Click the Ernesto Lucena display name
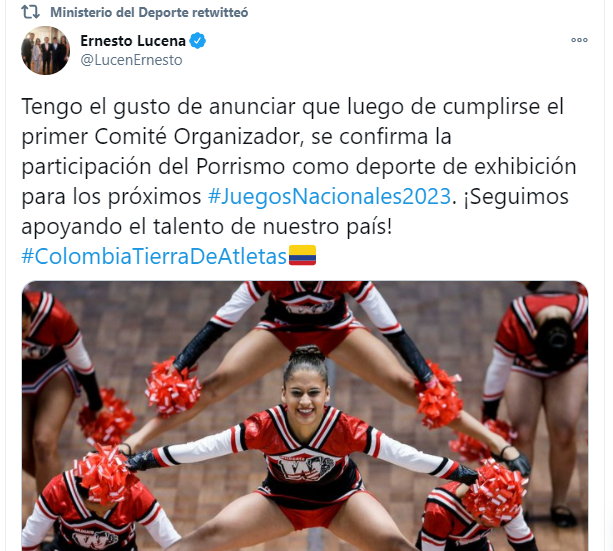The height and width of the screenshot is (551, 613). click(x=133, y=41)
